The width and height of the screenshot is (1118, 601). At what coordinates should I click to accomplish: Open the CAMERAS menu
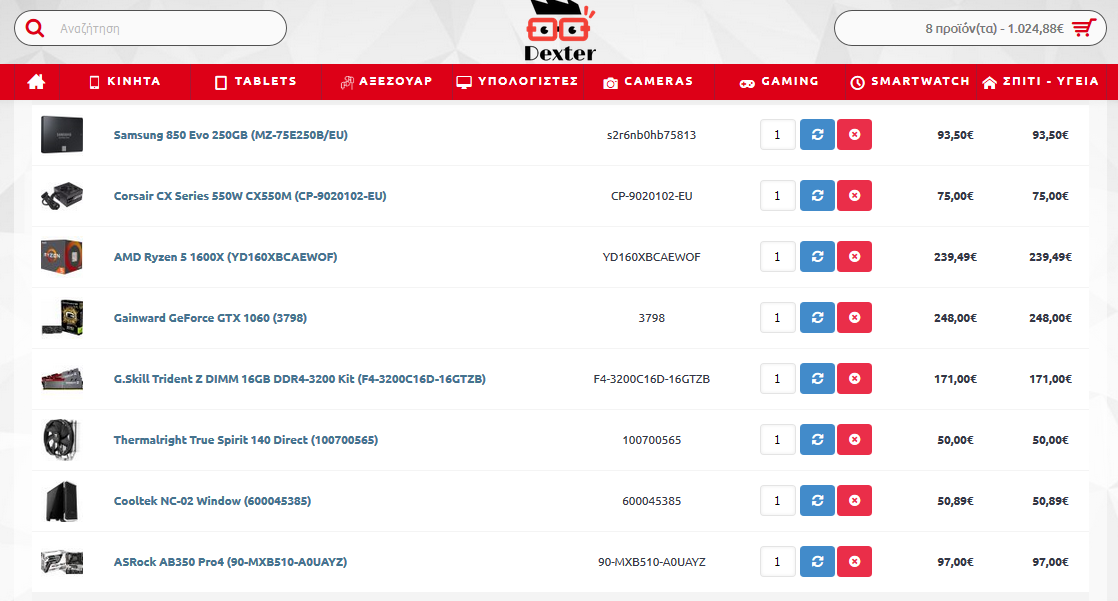tap(648, 81)
